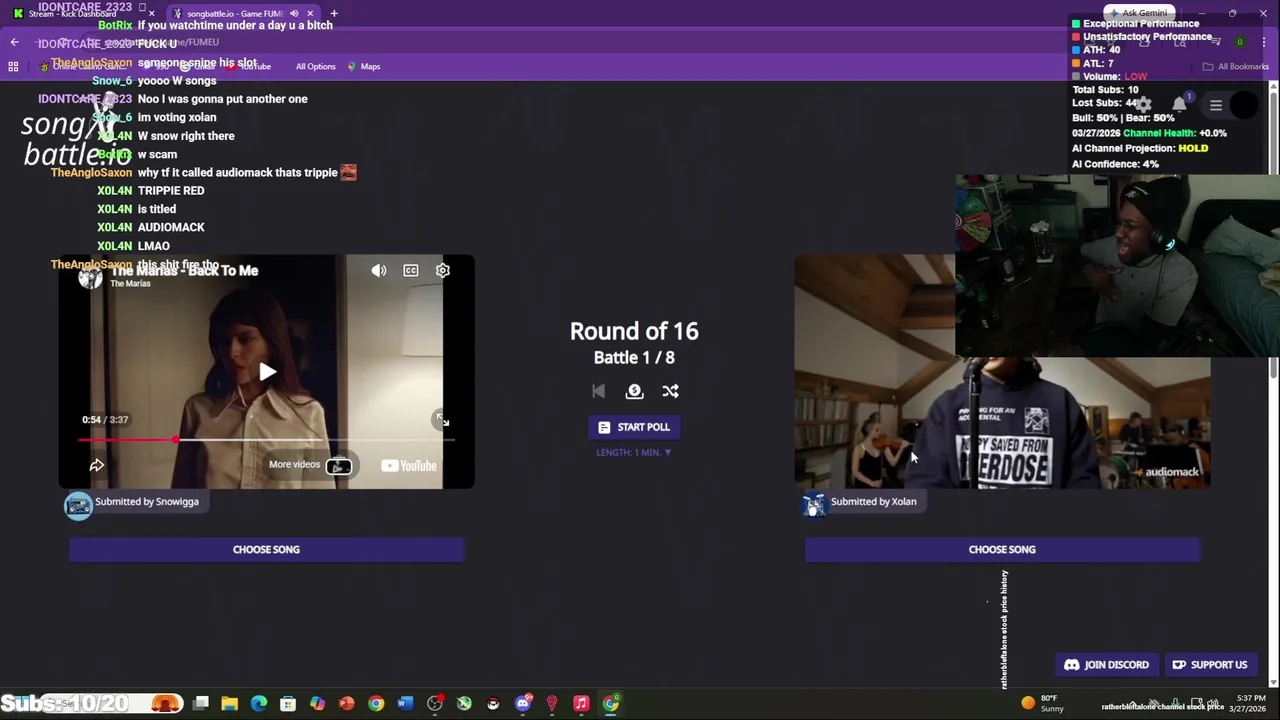This screenshot has width=1280, height=720.
Task: Open Microsoft Word from the taskbar
Action: [405, 703]
